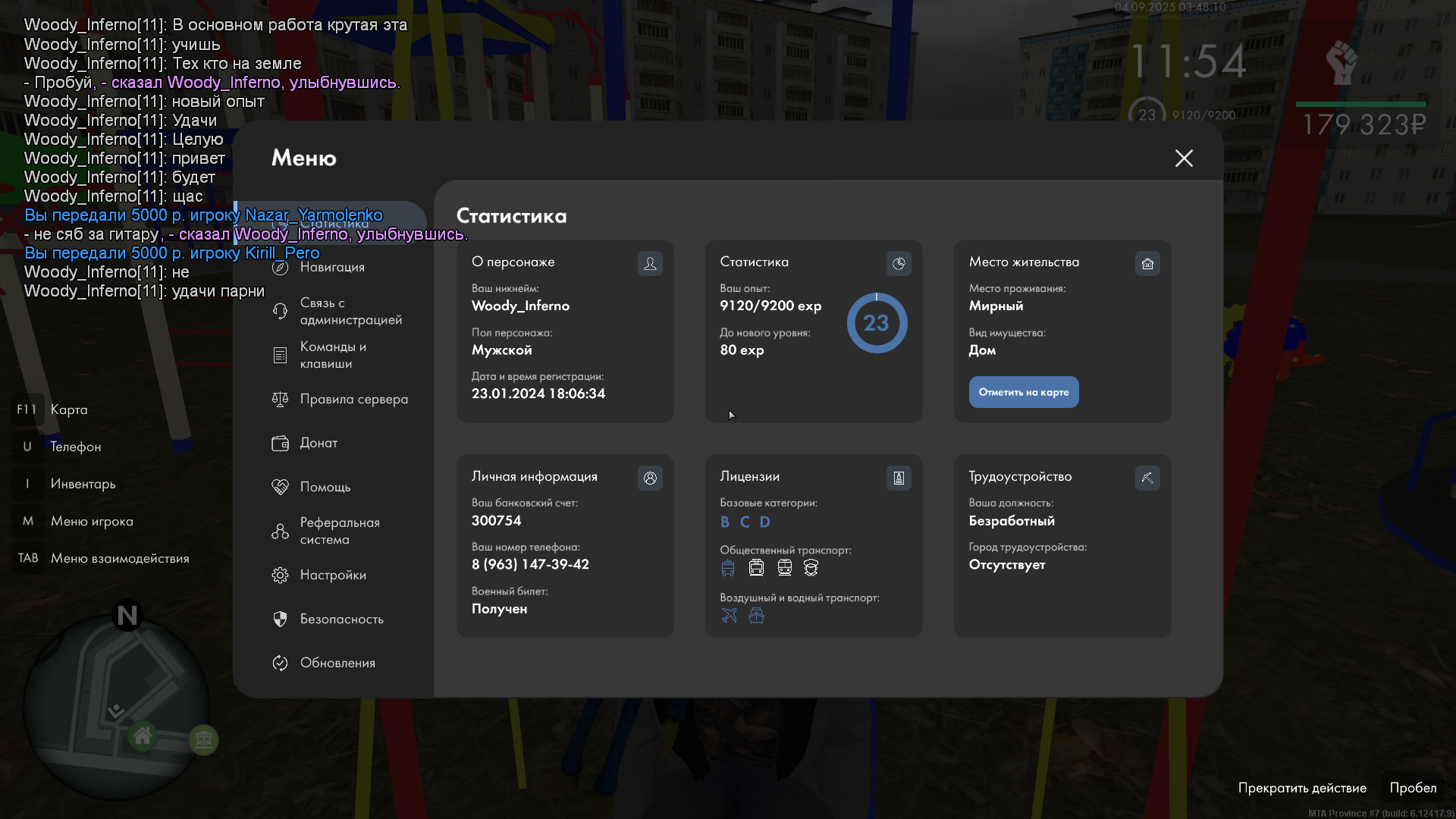Open the Настройки menu item
1456x819 pixels.
click(333, 576)
